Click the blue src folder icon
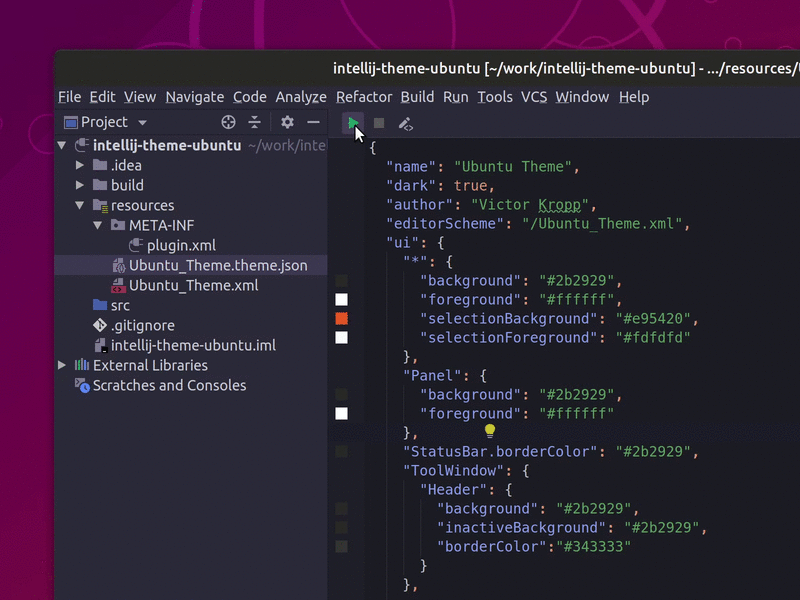This screenshot has width=800, height=600. pos(100,305)
